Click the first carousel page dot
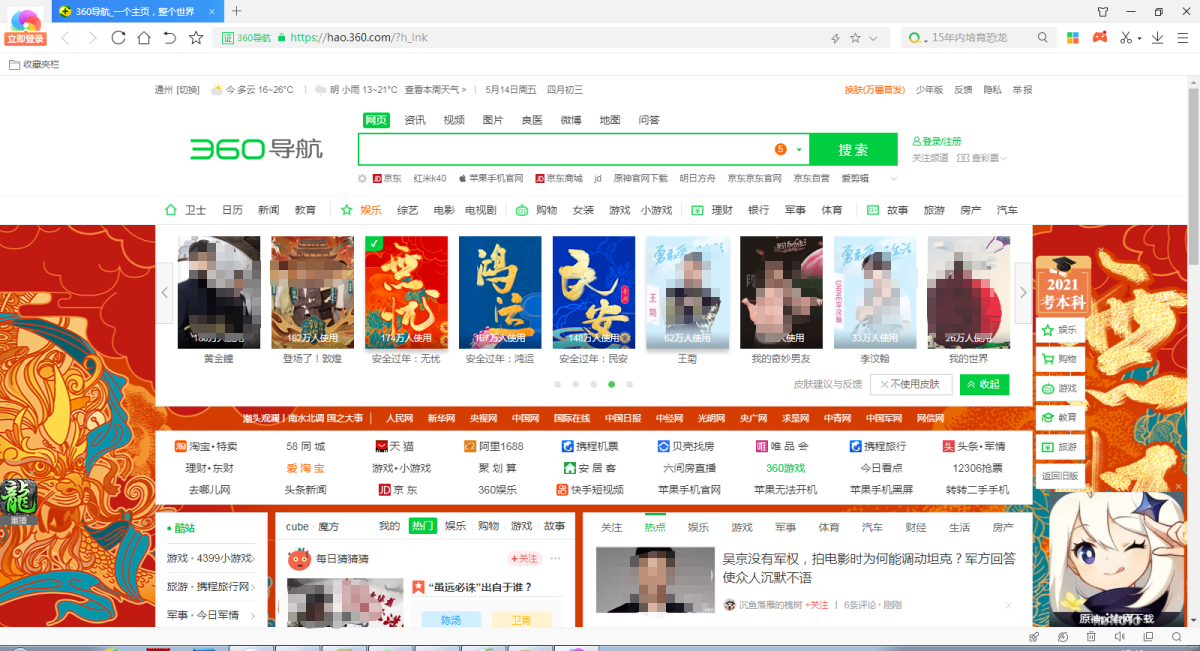This screenshot has height=651, width=1200. coord(557,384)
